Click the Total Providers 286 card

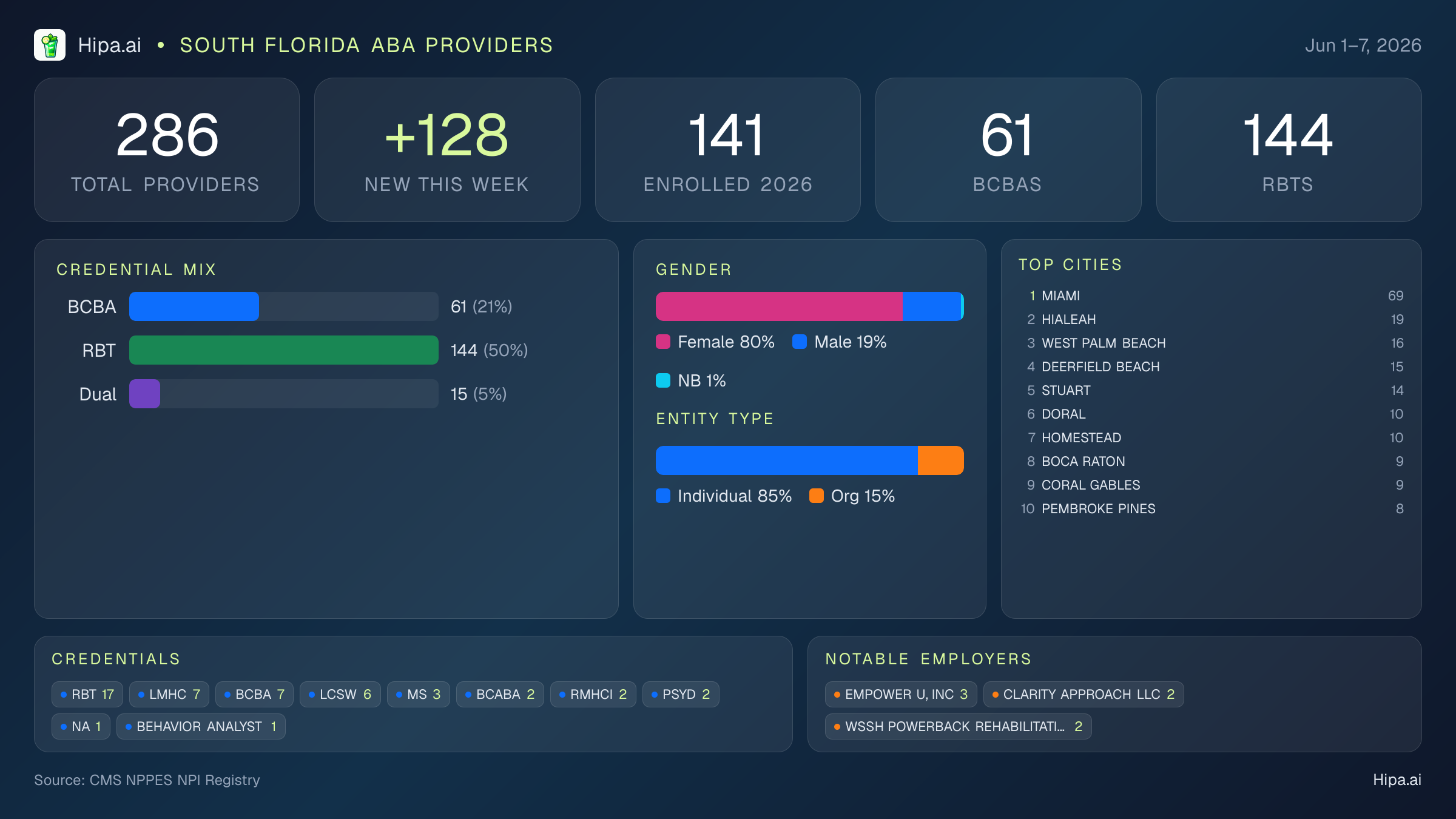(x=167, y=149)
